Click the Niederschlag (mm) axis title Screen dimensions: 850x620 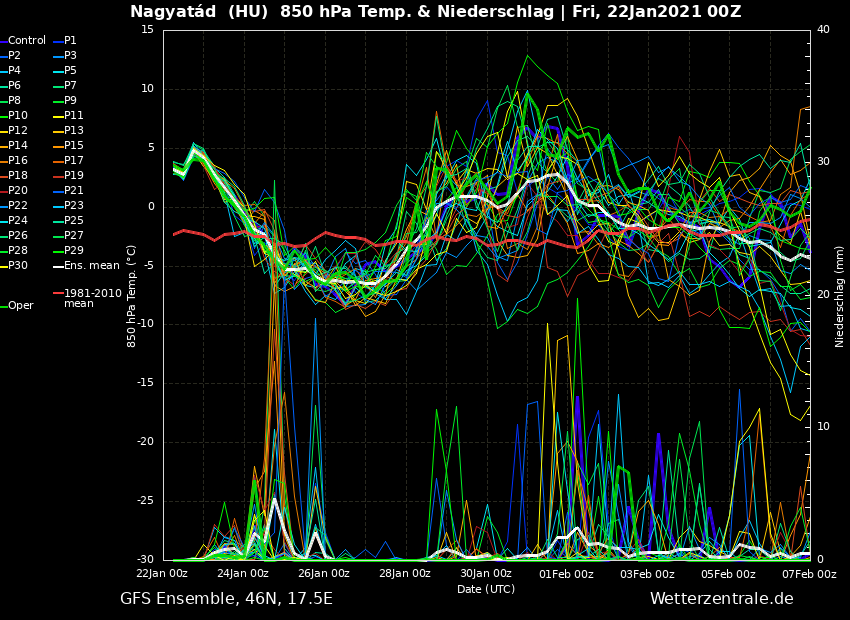pyautogui.click(x=840, y=296)
